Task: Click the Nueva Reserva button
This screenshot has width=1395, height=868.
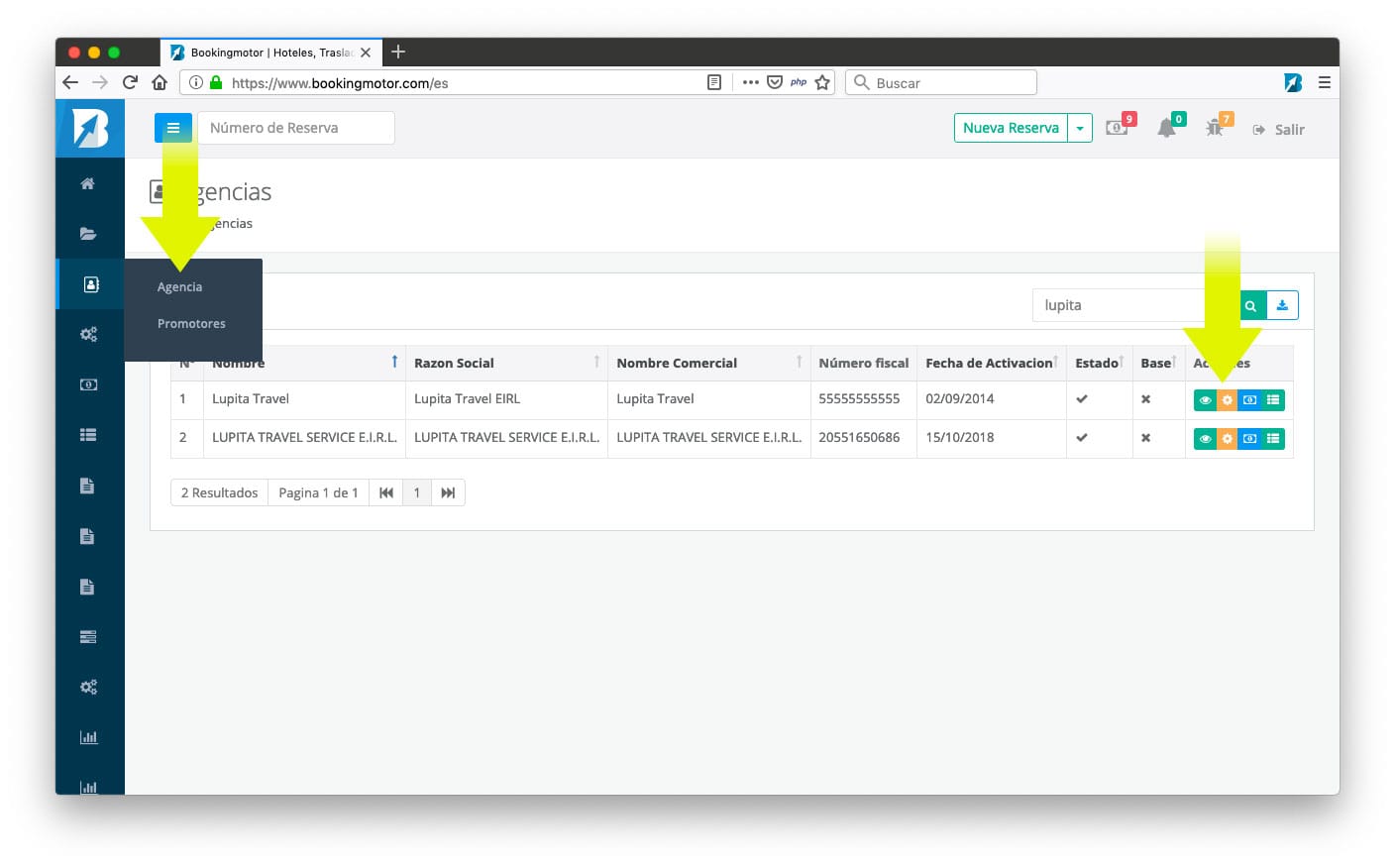Action: point(1011,128)
